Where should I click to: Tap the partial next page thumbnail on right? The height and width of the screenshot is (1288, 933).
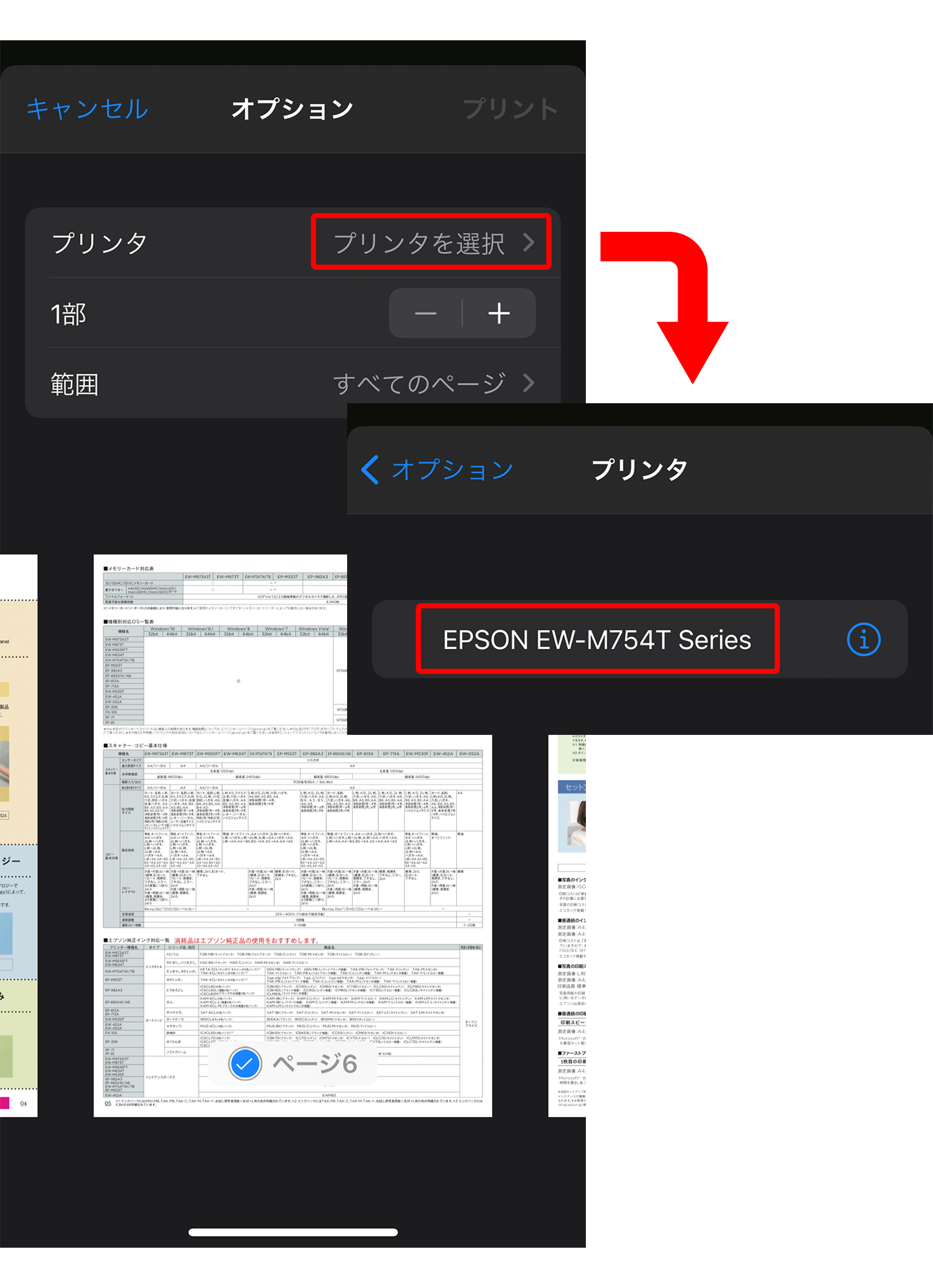coord(567,923)
